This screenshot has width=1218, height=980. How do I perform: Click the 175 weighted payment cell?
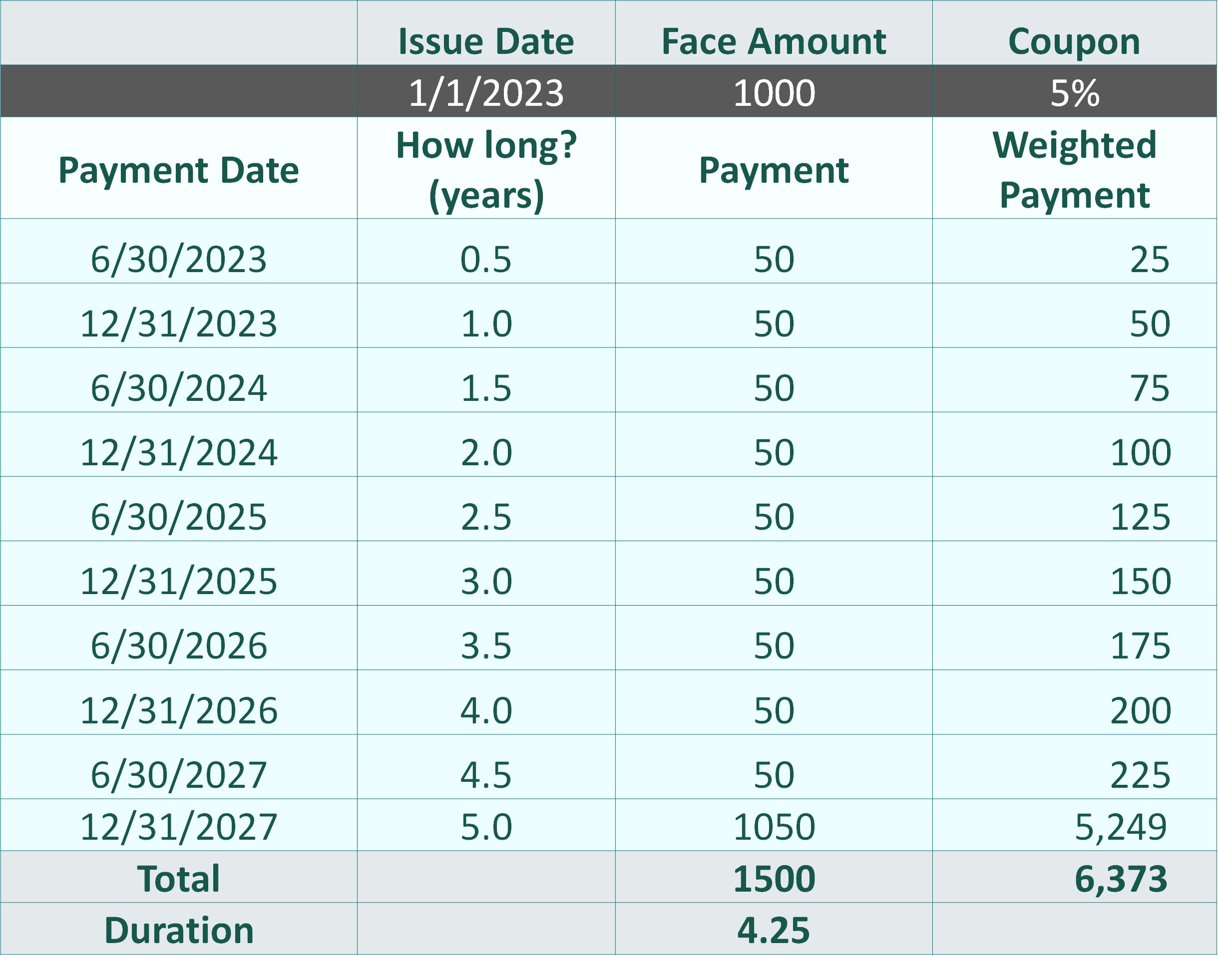point(1075,638)
